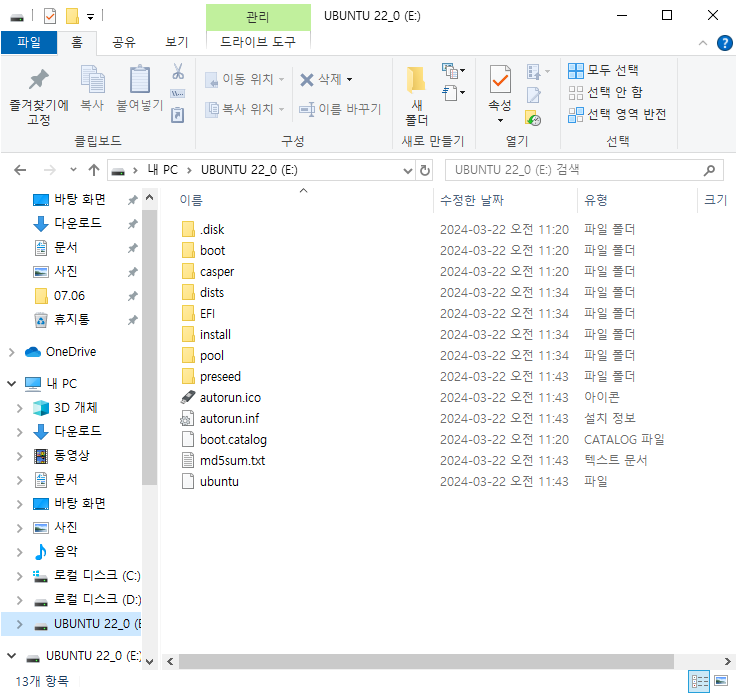737x694 pixels.
Task: Click the search magnifier icon
Action: tap(709, 170)
